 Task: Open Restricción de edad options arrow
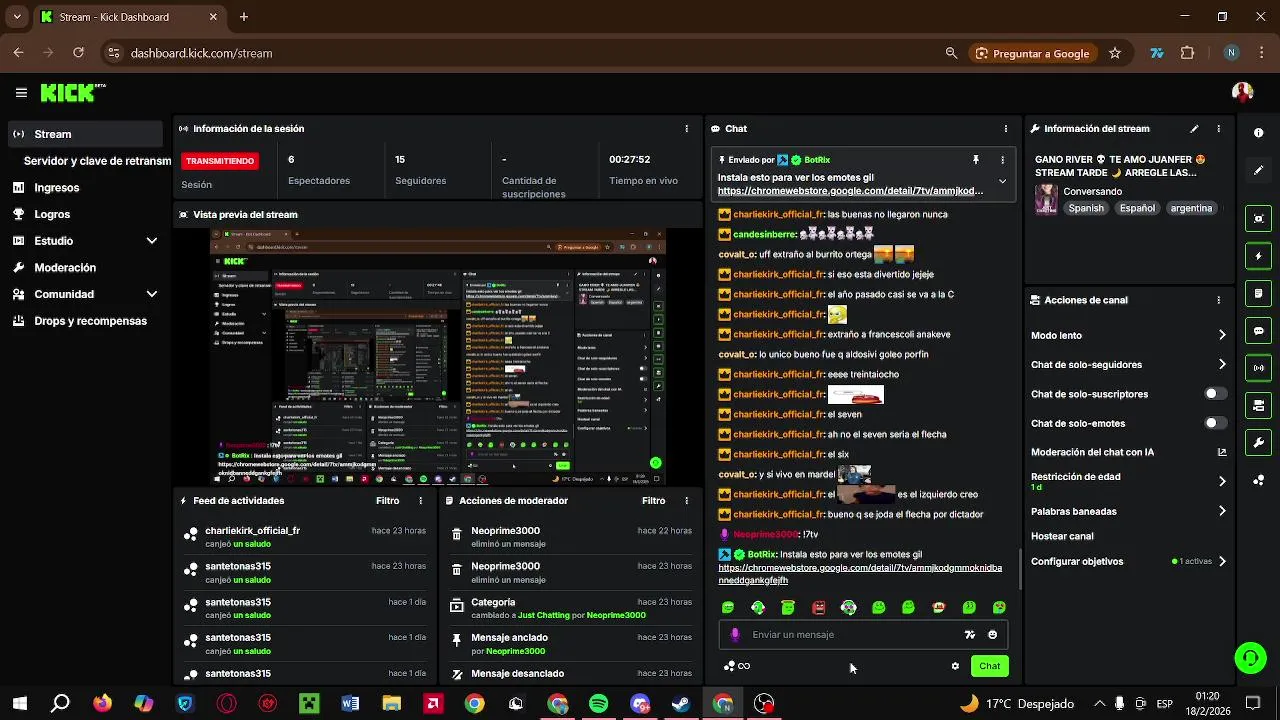point(1221,481)
